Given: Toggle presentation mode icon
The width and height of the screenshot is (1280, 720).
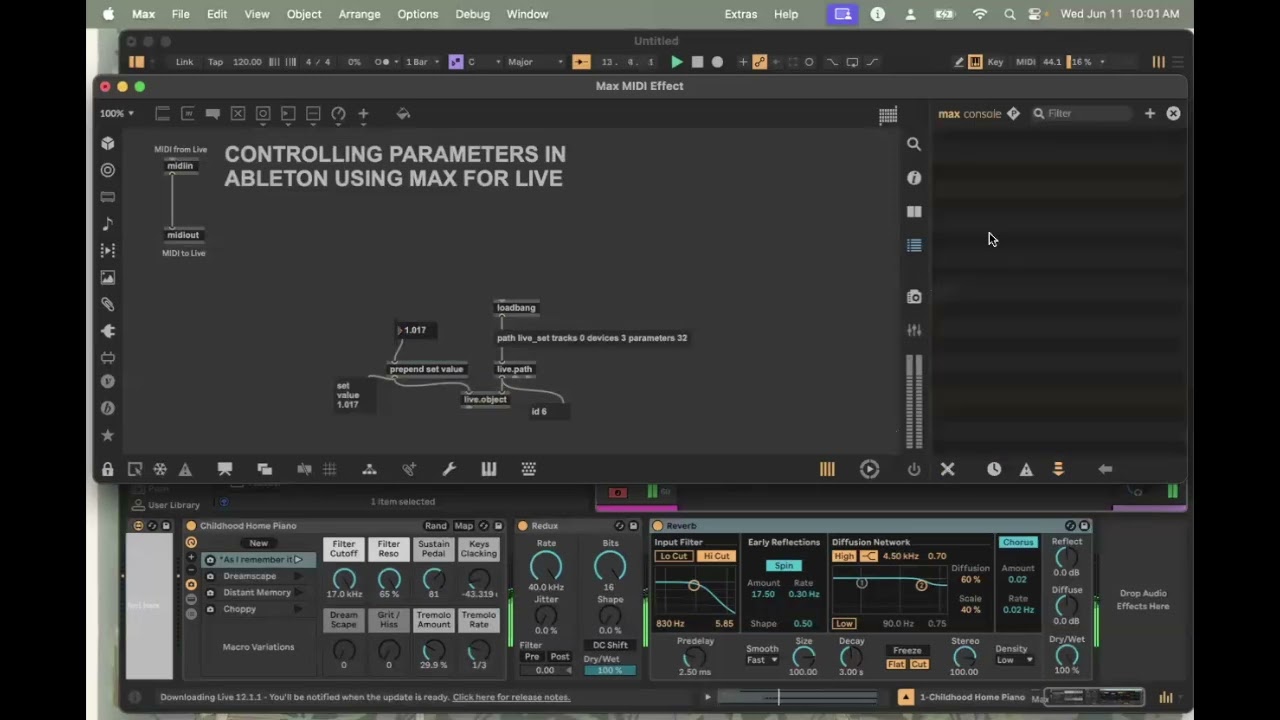Looking at the screenshot, I should (225, 469).
